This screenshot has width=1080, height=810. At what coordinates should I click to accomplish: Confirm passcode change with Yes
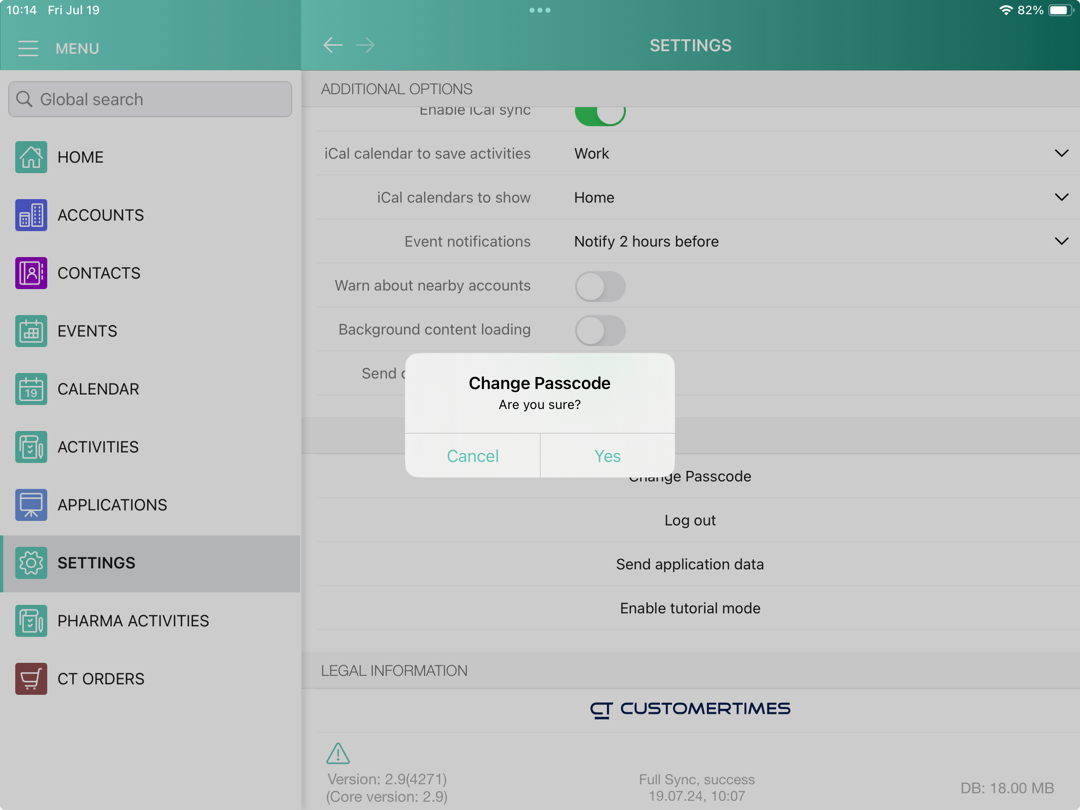pos(607,456)
